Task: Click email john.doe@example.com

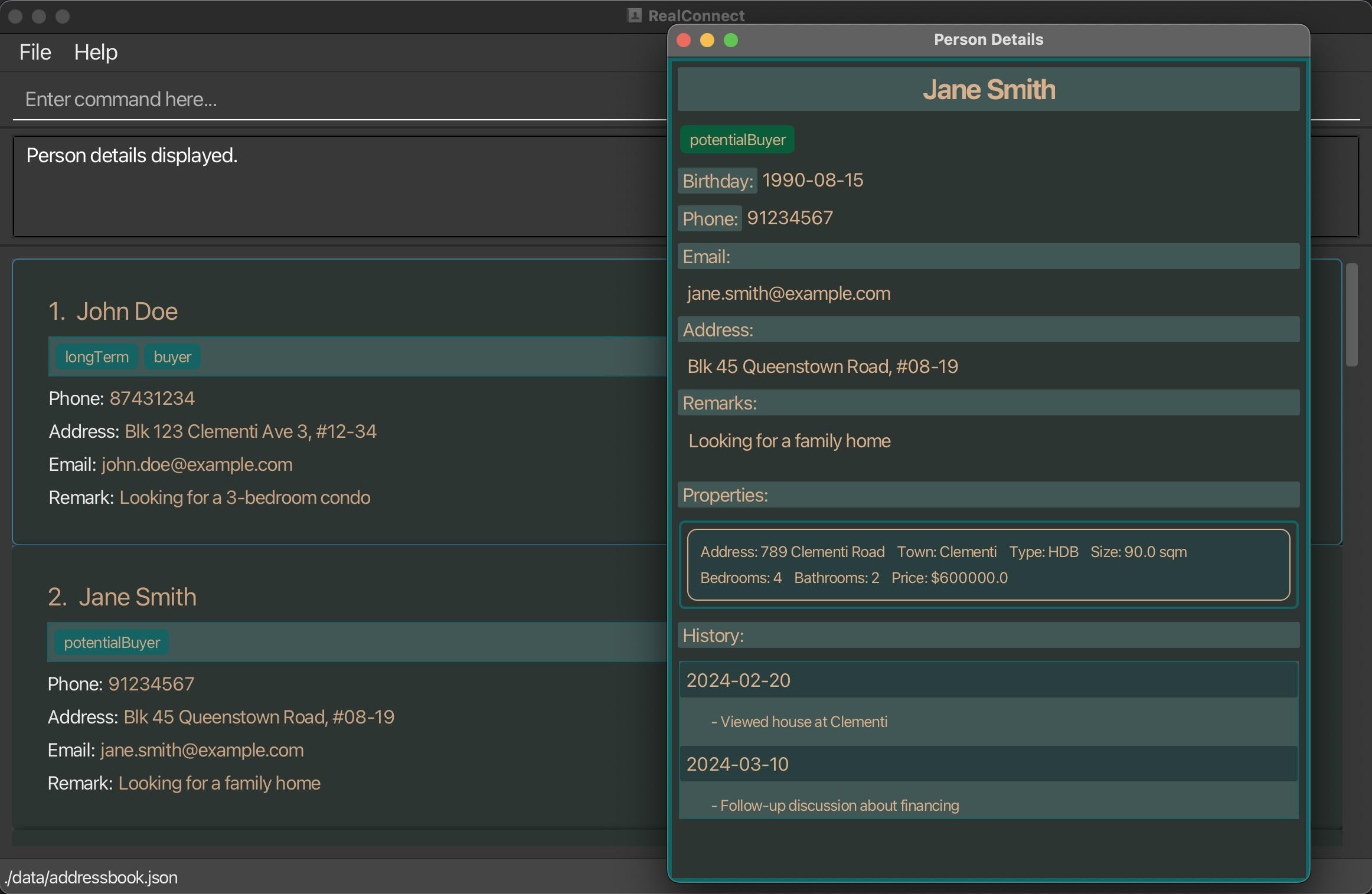Action: point(197,464)
